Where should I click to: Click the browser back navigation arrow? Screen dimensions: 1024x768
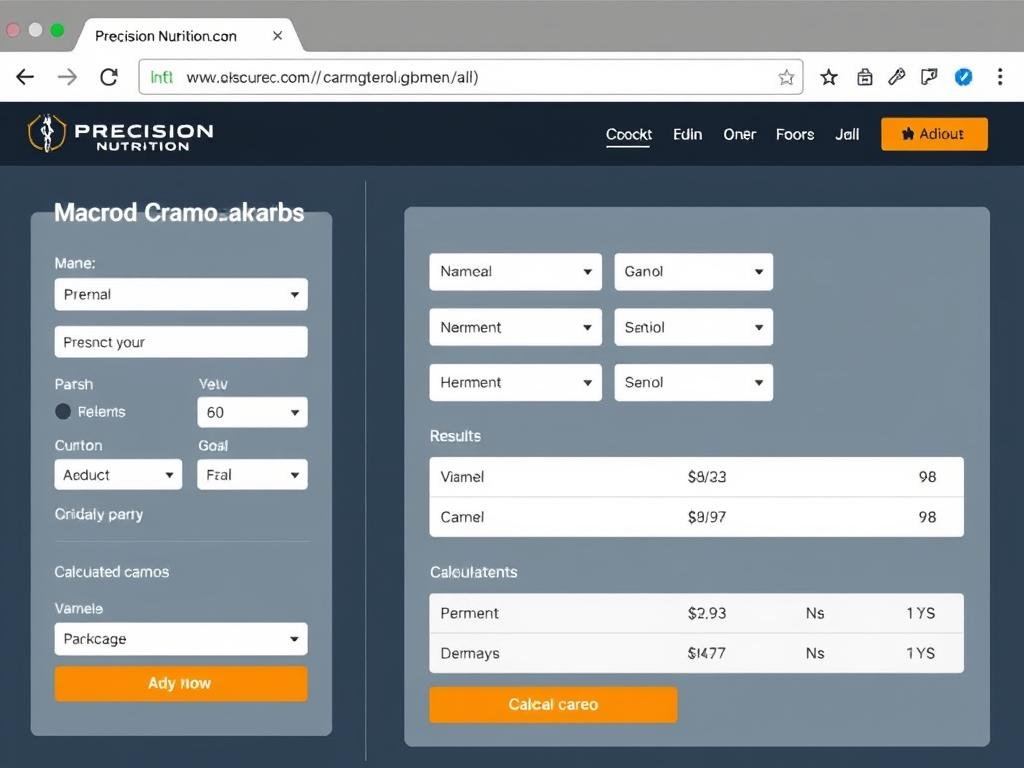click(24, 76)
